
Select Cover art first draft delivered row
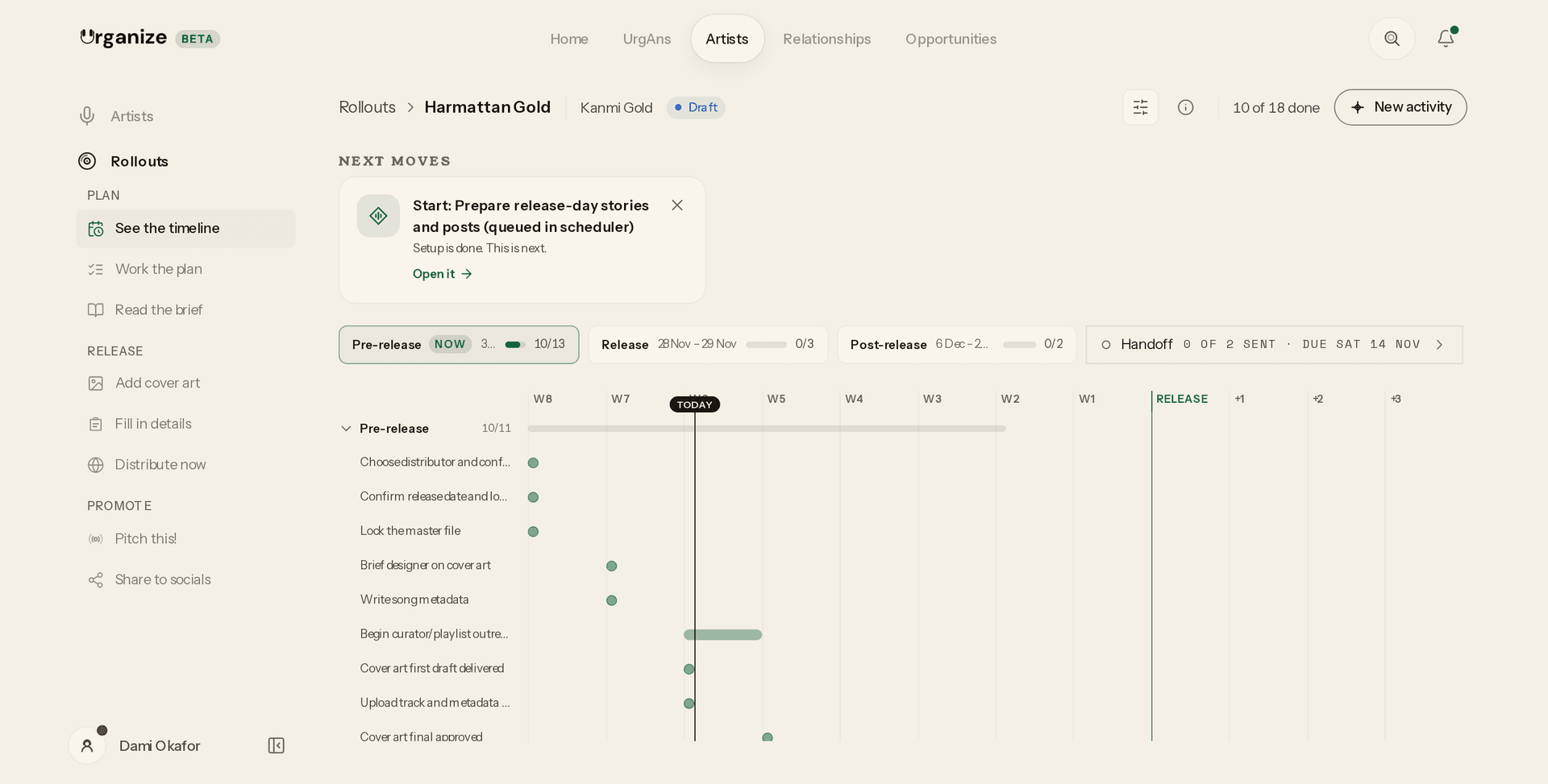432,669
